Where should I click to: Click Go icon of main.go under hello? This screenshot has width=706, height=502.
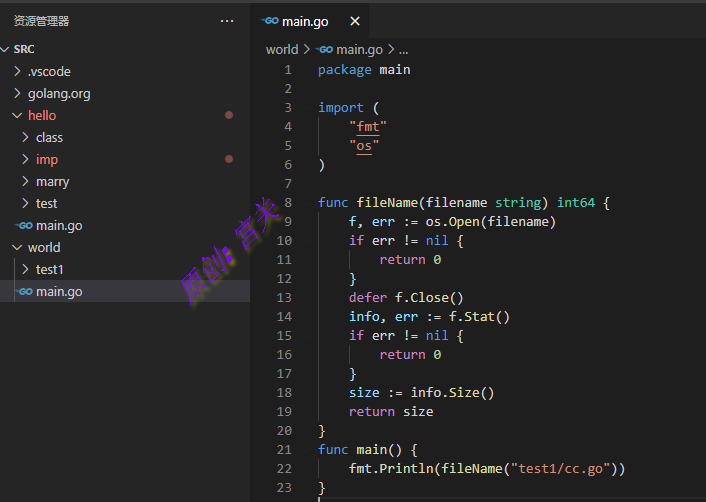(24, 226)
